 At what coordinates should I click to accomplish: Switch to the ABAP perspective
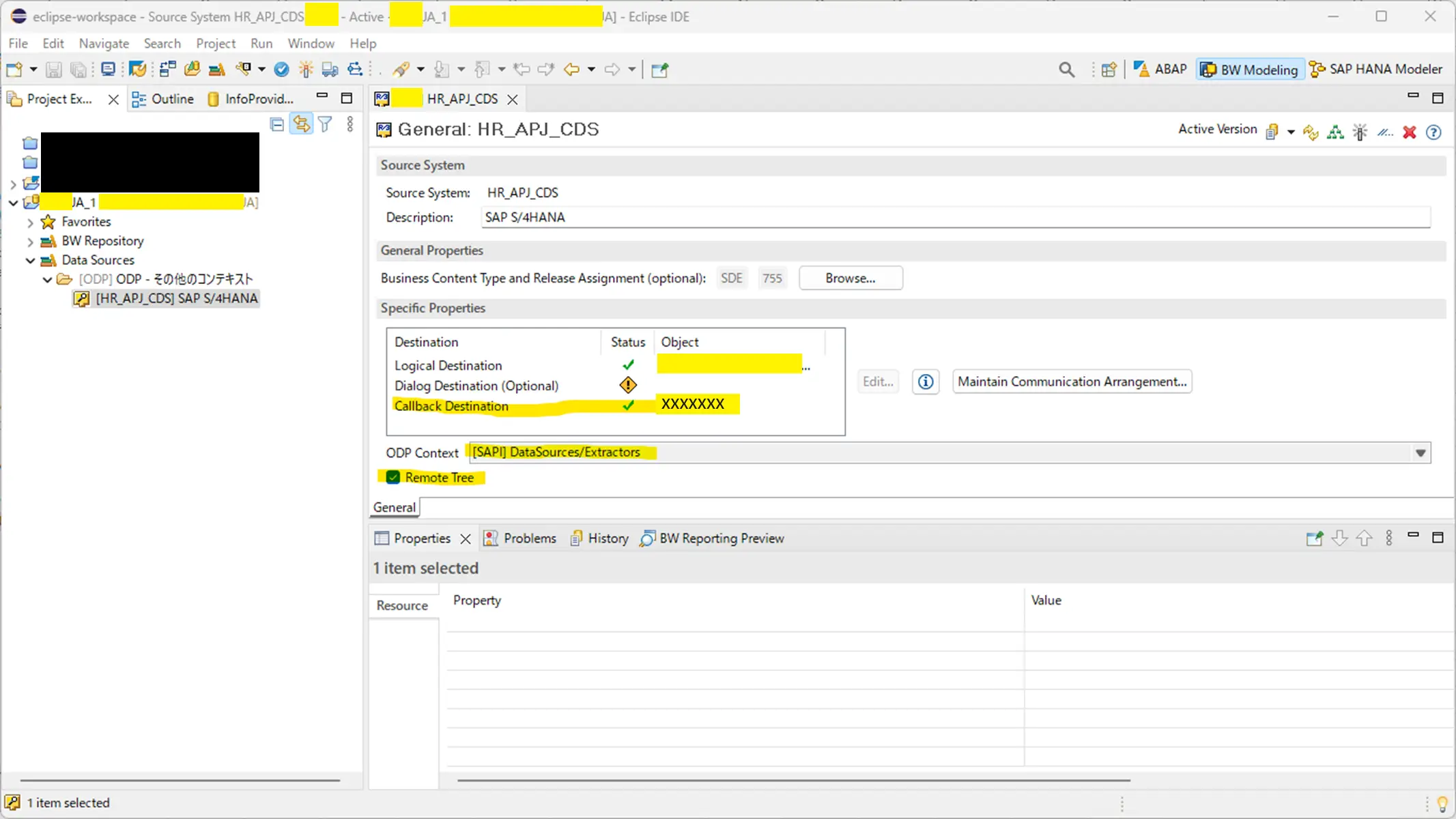point(1160,70)
